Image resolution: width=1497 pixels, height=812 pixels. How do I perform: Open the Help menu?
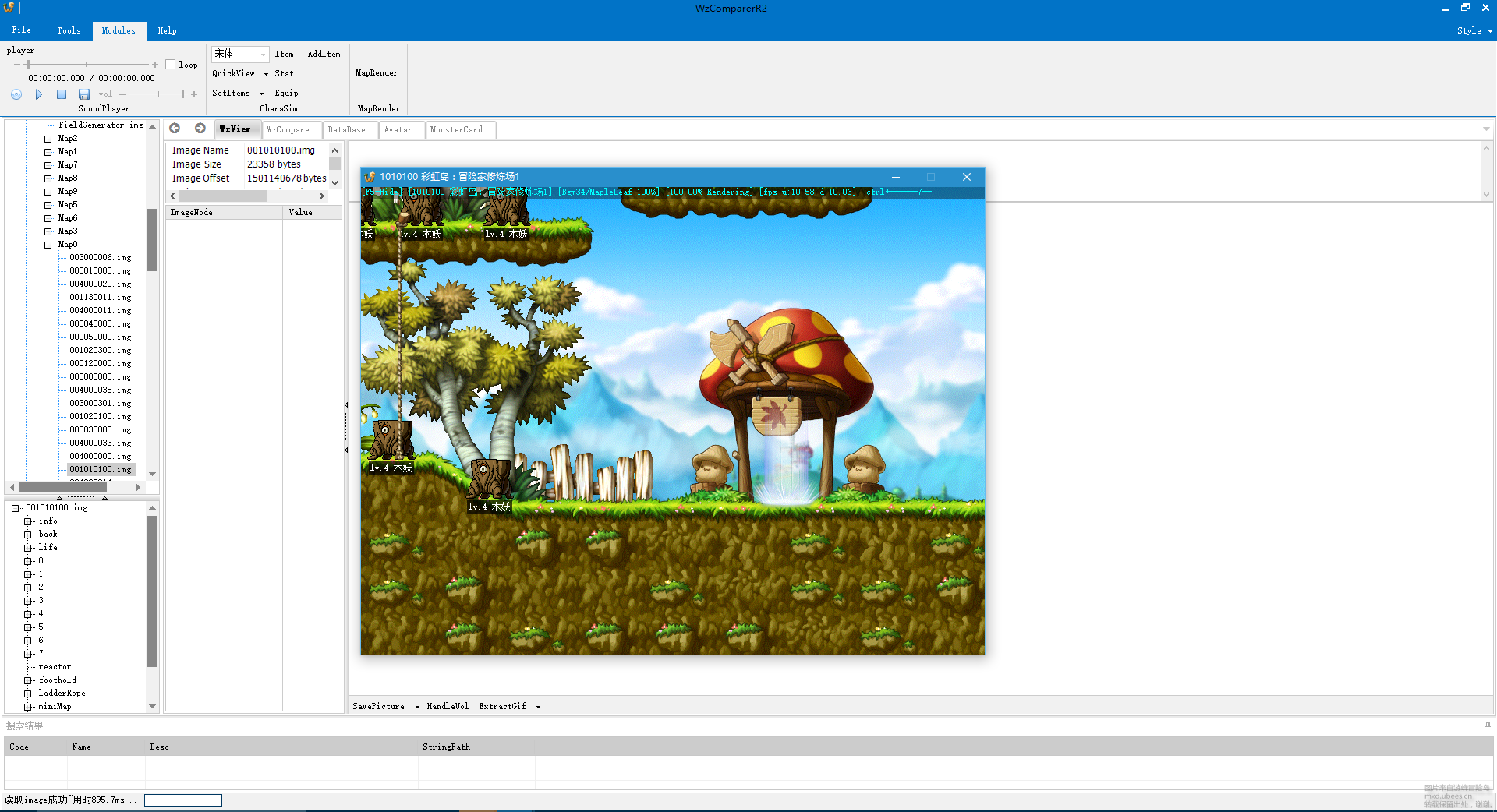pos(167,30)
